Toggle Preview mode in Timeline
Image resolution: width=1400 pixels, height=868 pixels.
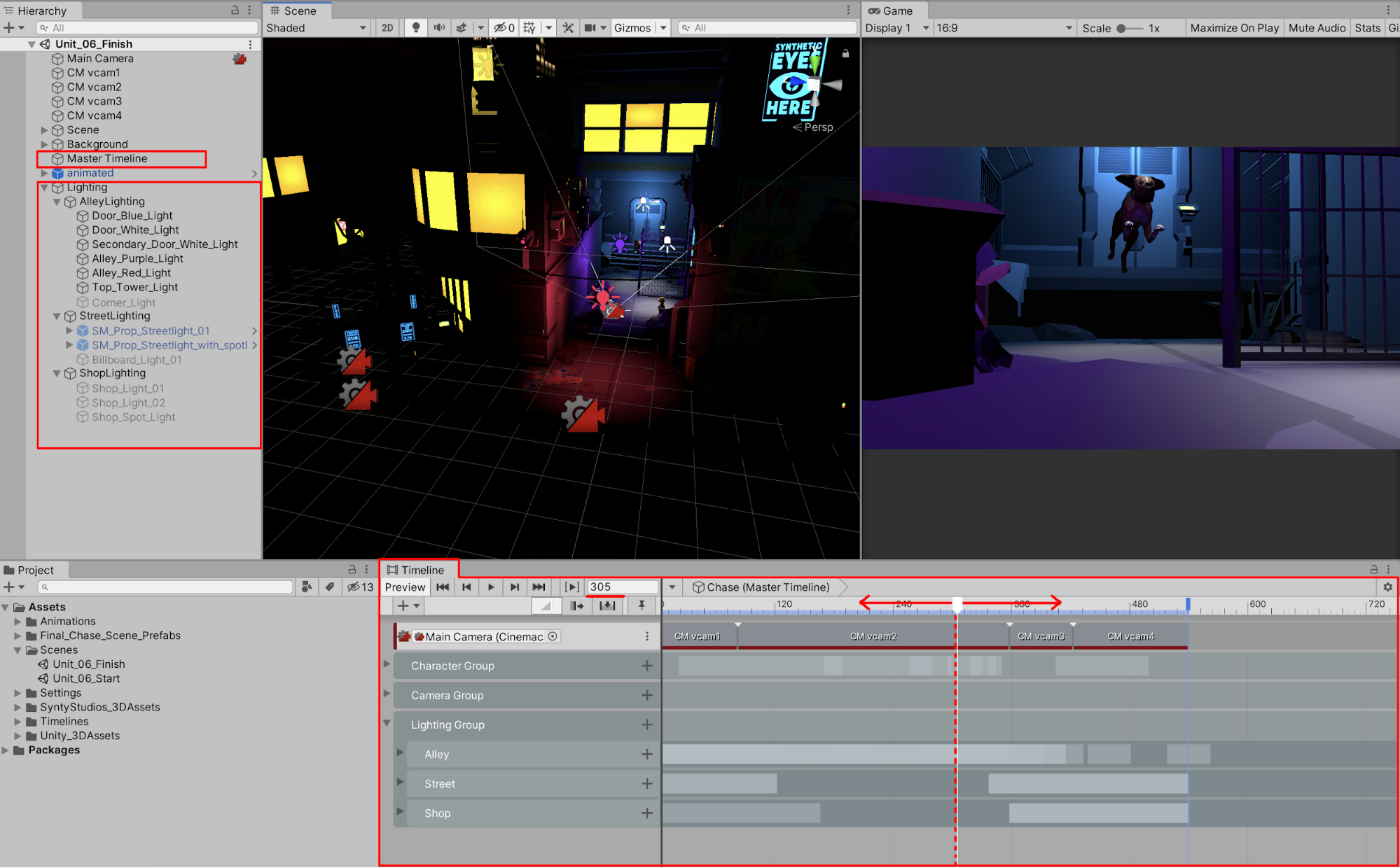pyautogui.click(x=405, y=587)
